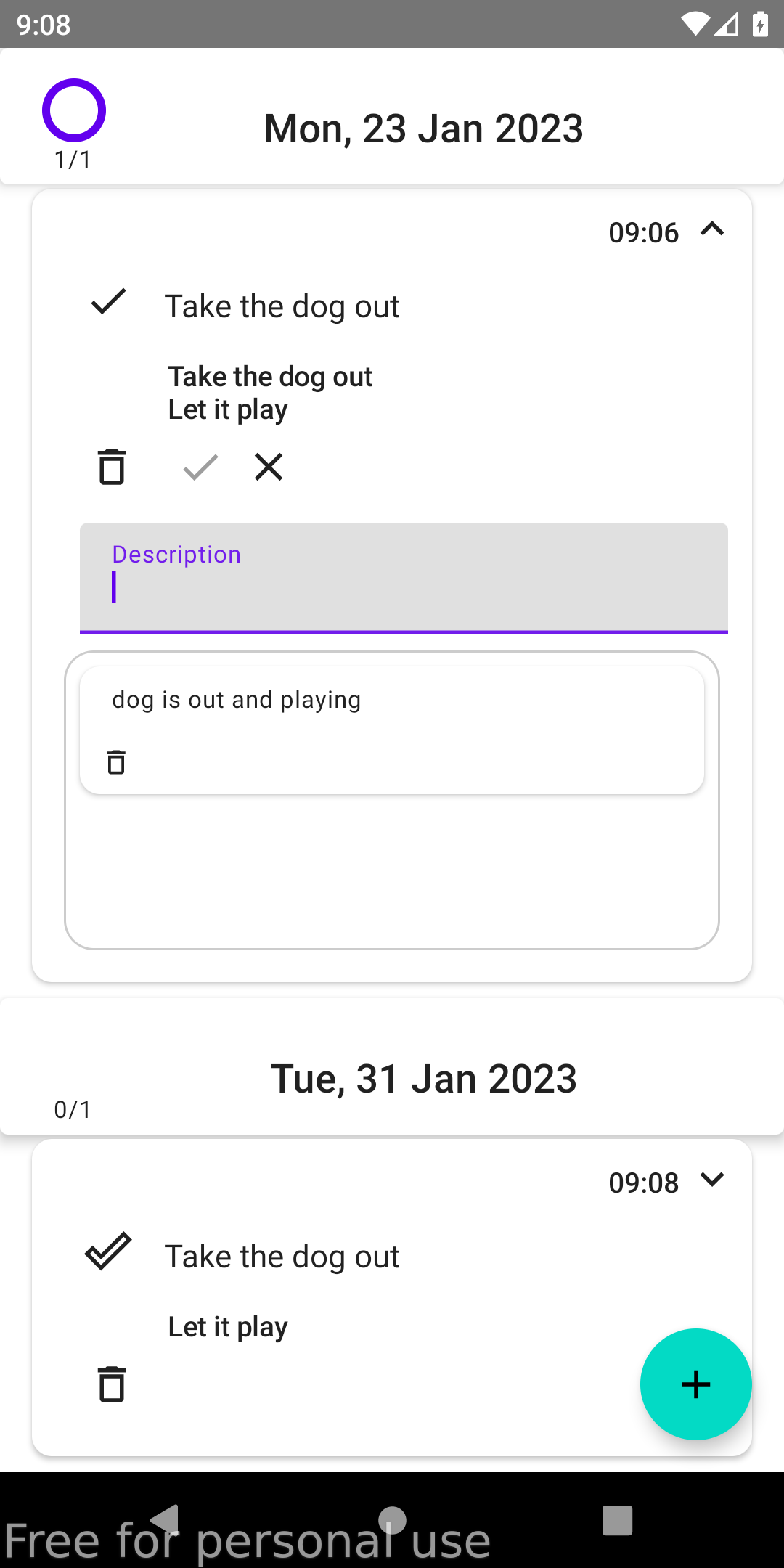Tap the 'Take the dog out' title at 09:08
784x1568 pixels.
click(x=282, y=1257)
